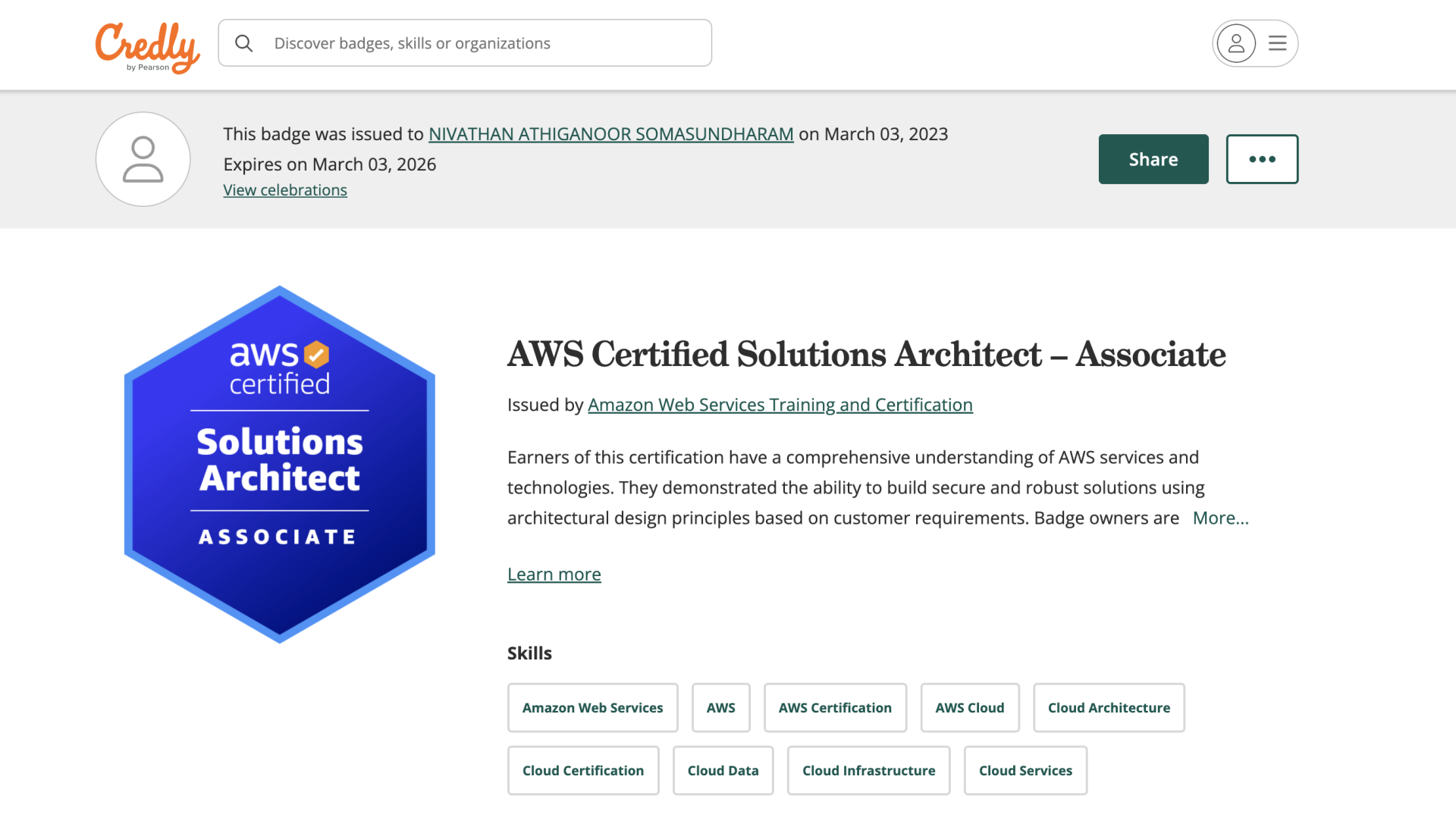Click the AWS Solutions Architect badge image
The height and width of the screenshot is (836, 1456).
280,465
